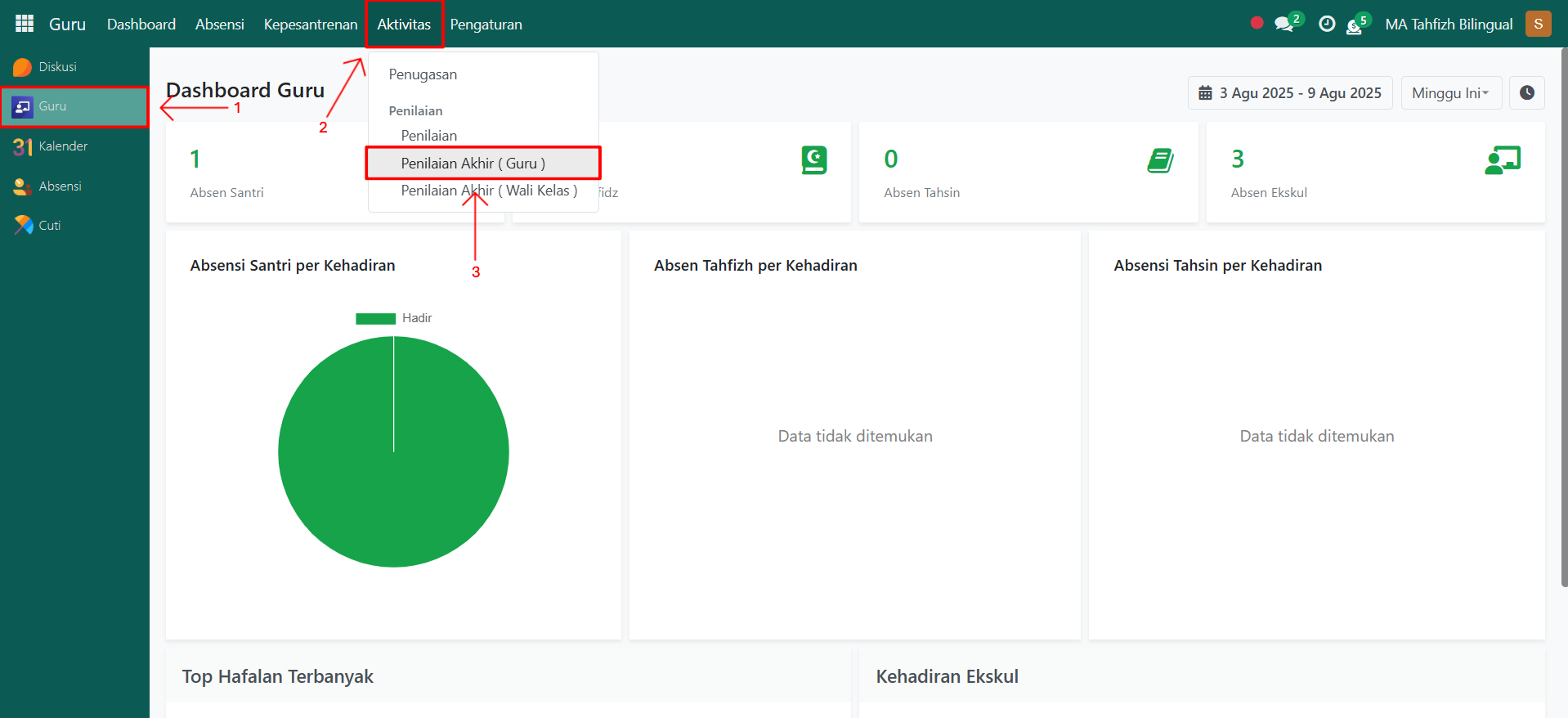
Task: Click the vertical page scrollbar
Action: tap(1563, 327)
